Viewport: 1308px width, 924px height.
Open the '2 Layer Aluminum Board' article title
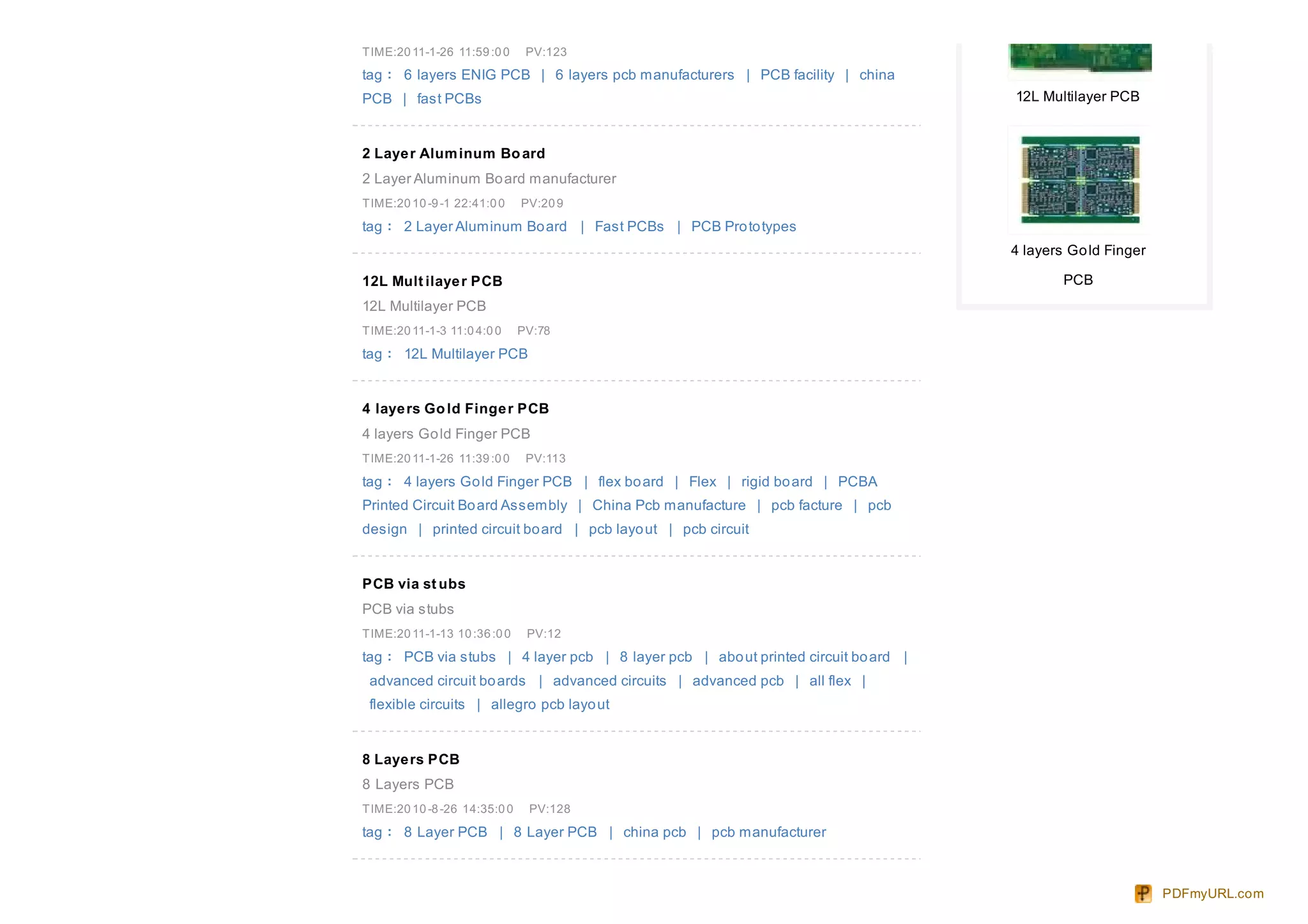pyautogui.click(x=453, y=153)
